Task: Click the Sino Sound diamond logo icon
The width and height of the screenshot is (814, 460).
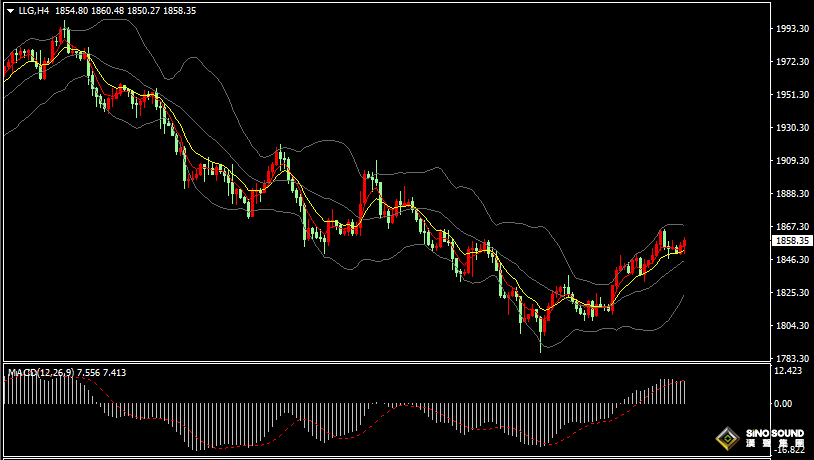Action: (x=727, y=439)
